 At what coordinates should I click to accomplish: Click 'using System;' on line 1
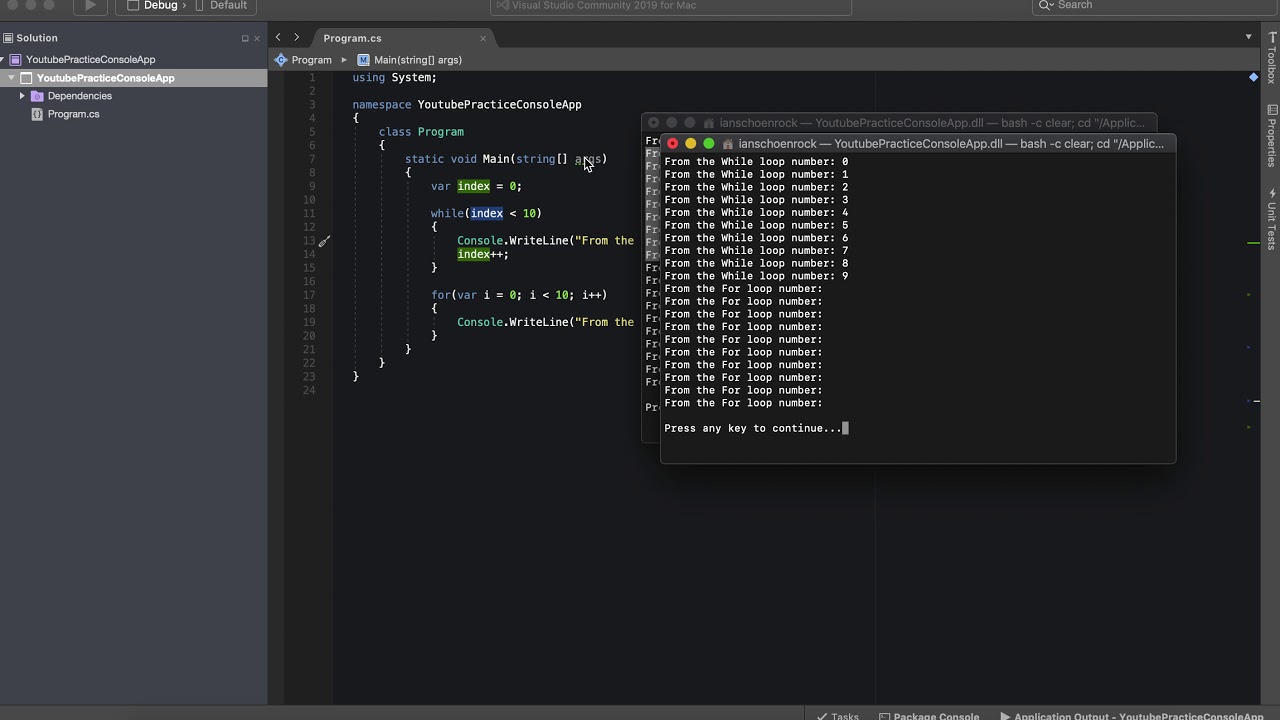point(394,77)
